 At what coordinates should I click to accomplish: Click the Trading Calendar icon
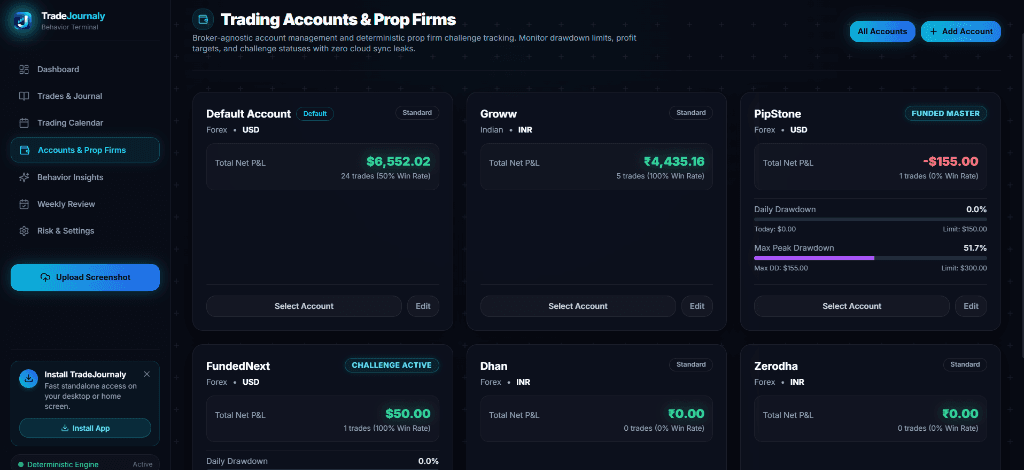[24, 123]
